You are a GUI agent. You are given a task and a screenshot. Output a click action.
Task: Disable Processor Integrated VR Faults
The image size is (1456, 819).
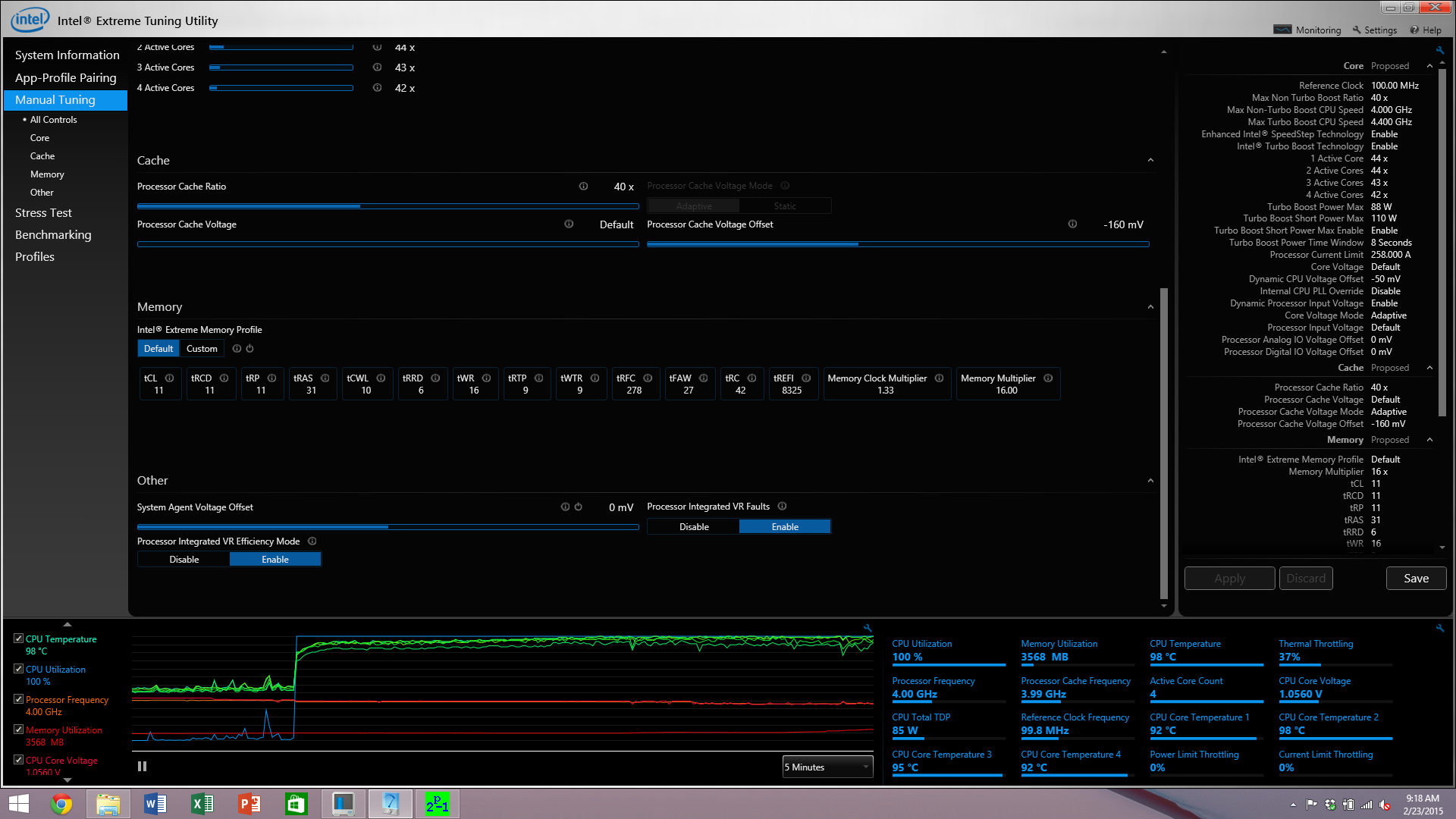(x=694, y=527)
